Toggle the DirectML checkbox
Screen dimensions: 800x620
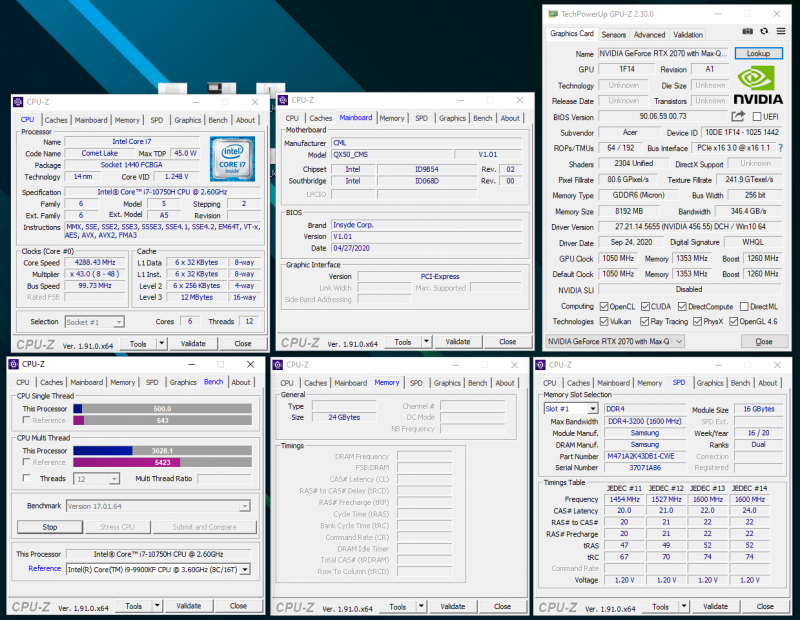pyautogui.click(x=744, y=306)
